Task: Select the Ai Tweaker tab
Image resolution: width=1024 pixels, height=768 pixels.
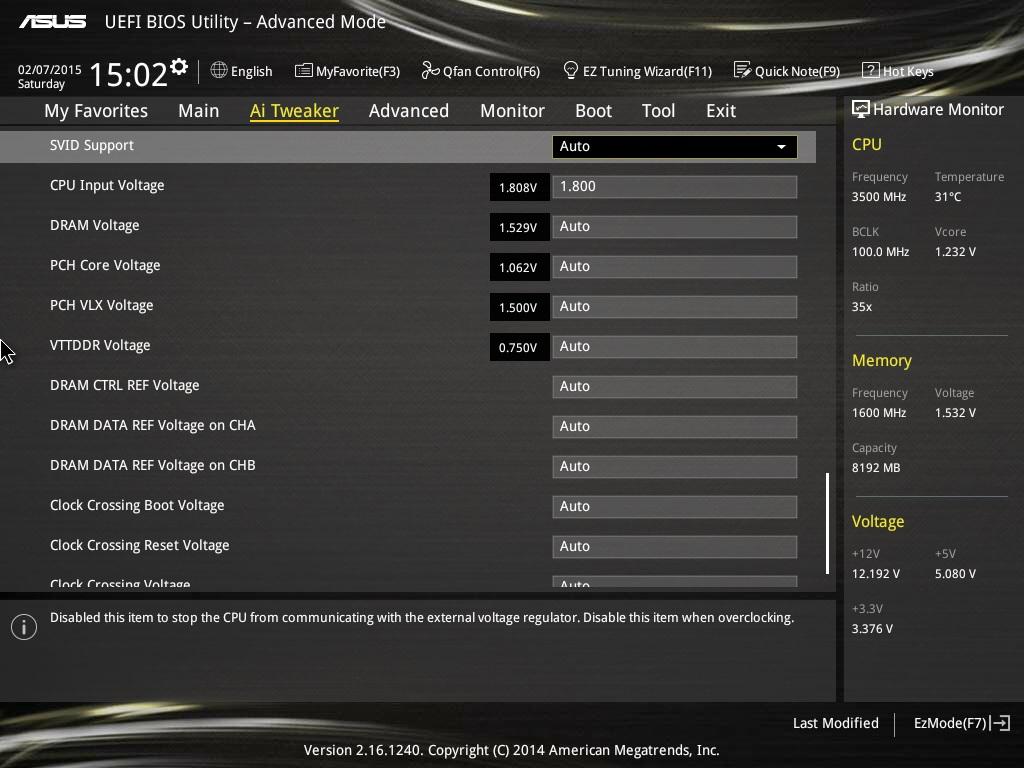Action: point(294,111)
